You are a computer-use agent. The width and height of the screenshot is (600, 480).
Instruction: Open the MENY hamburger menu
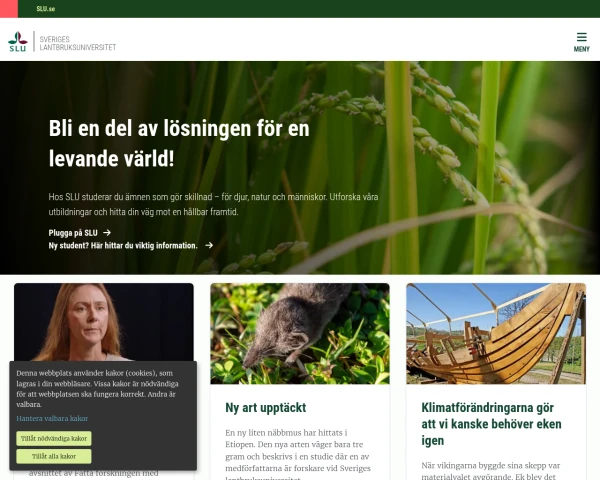point(581,42)
